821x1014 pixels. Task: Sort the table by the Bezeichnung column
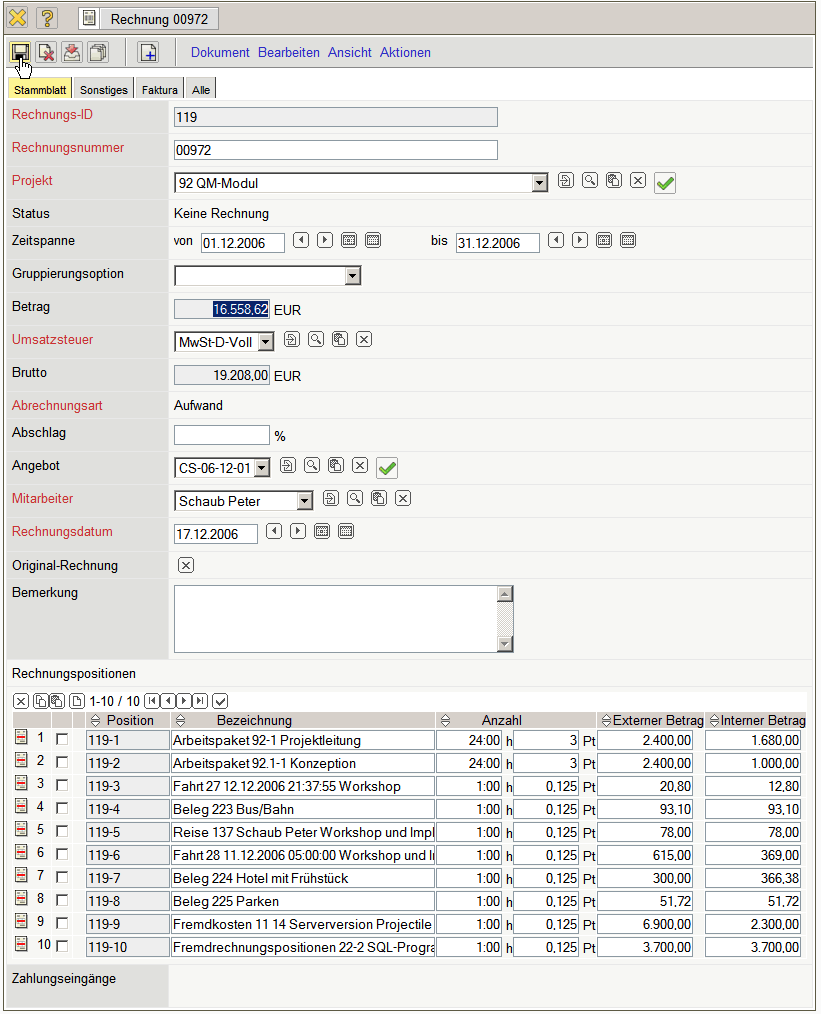181,721
